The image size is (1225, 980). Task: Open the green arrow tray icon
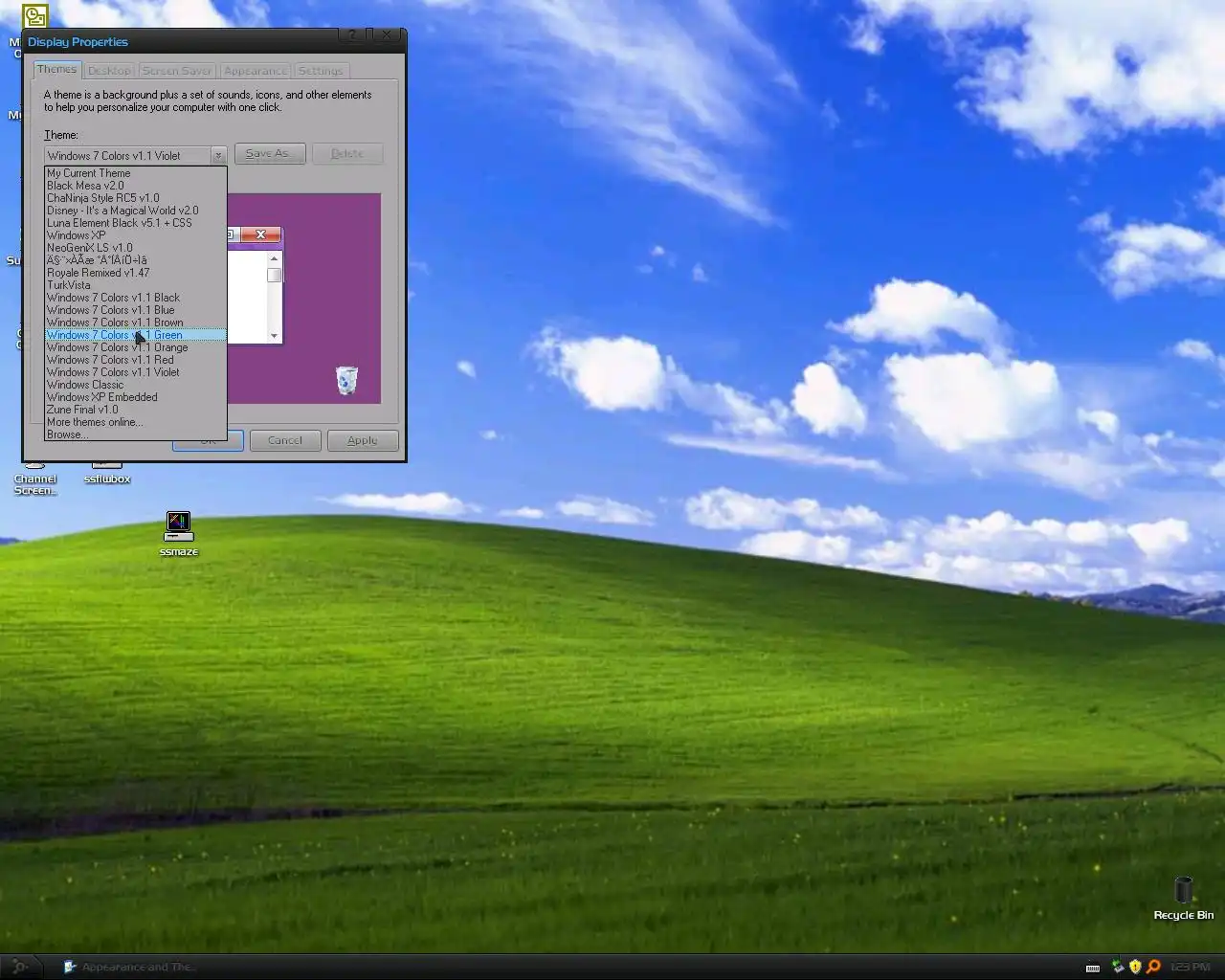(x=1117, y=967)
